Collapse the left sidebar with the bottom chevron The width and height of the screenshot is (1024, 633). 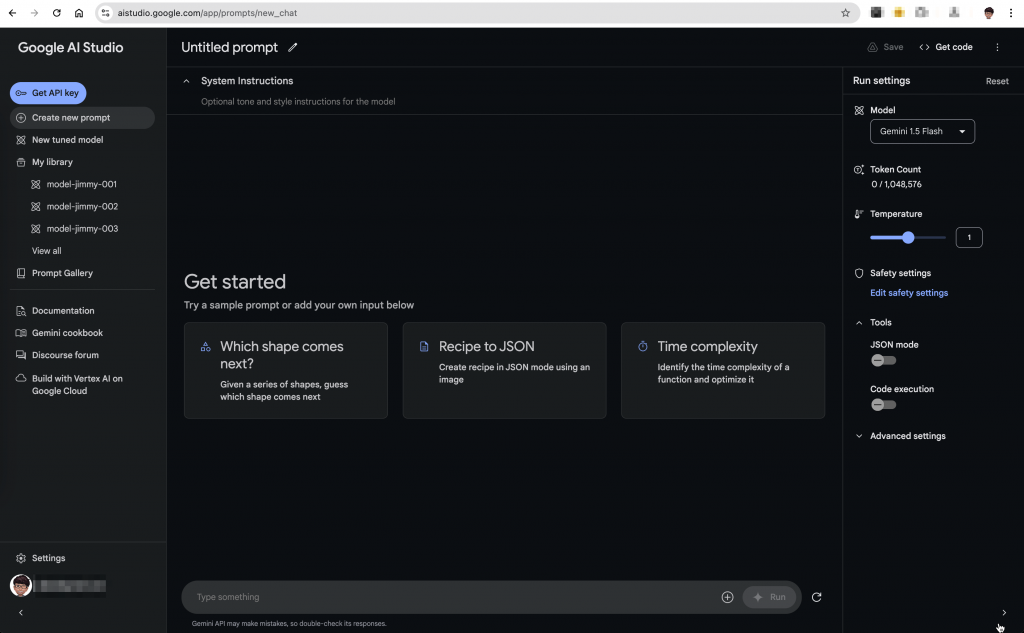click(21, 613)
